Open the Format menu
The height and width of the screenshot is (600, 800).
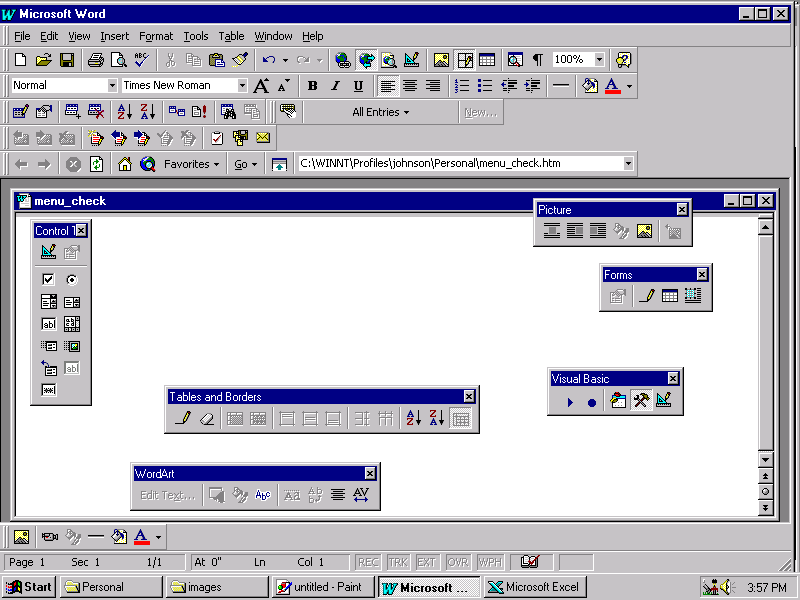tap(156, 36)
